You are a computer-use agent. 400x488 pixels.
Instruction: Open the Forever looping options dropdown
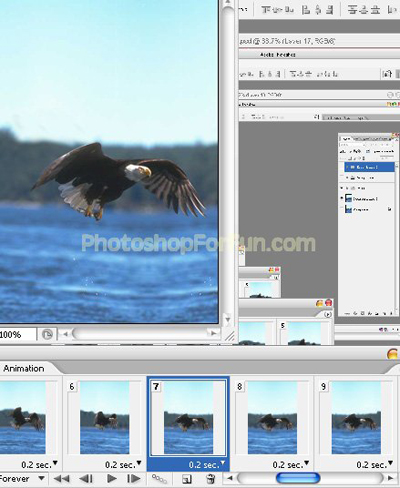[x=41, y=478]
